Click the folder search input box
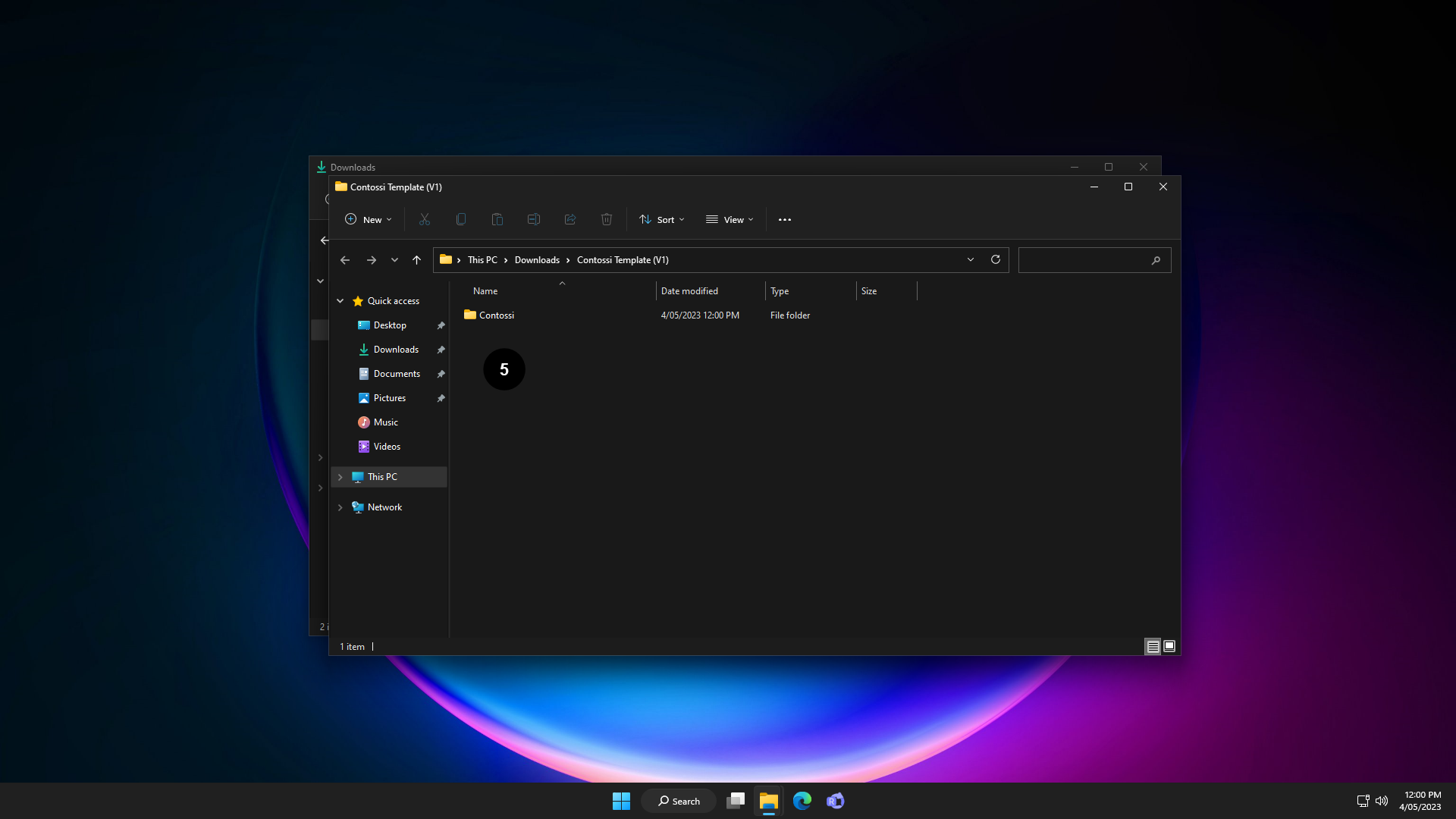Viewport: 1456px width, 819px height. [x=1084, y=260]
